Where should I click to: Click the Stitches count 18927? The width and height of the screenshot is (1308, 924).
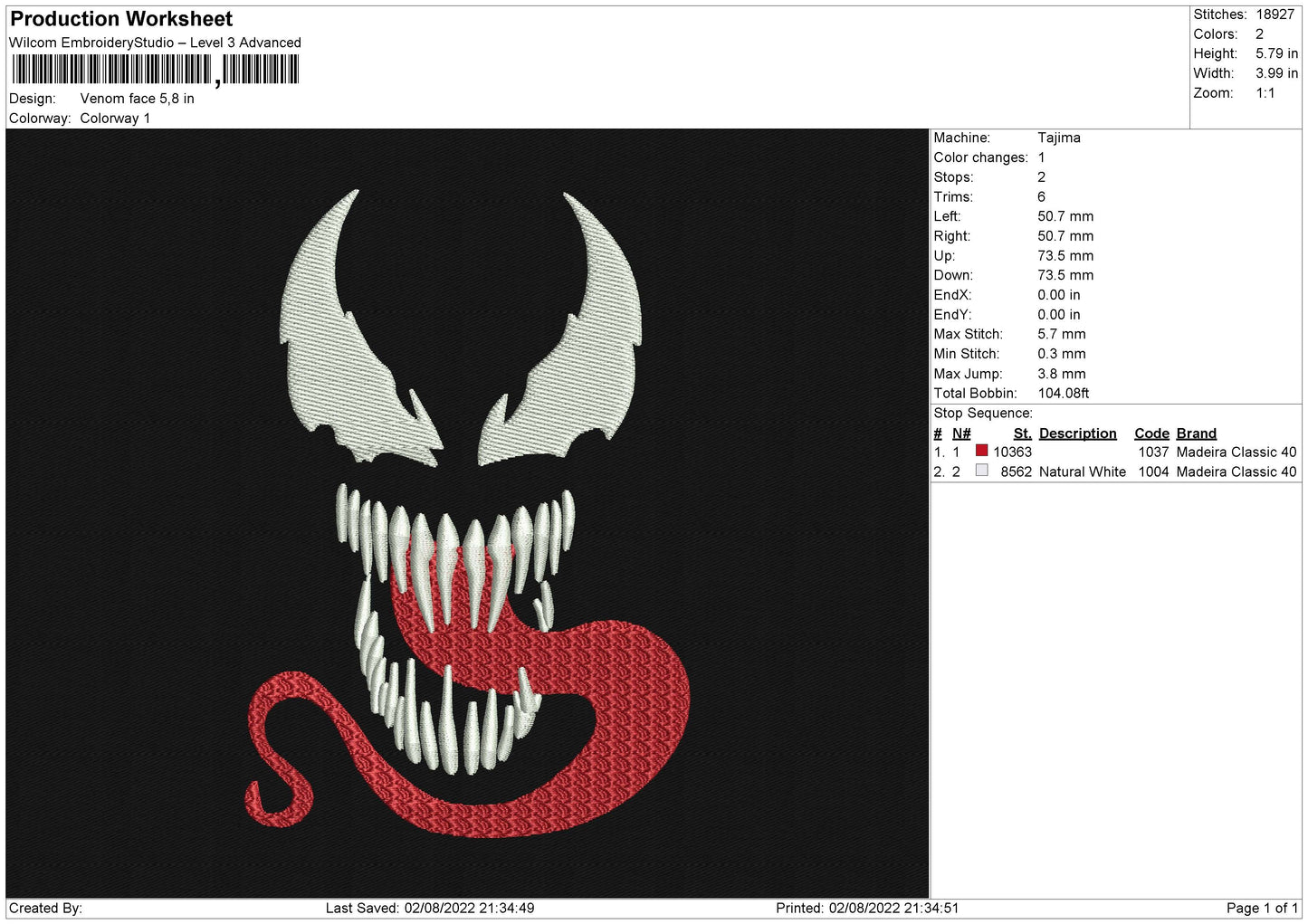tap(1275, 14)
